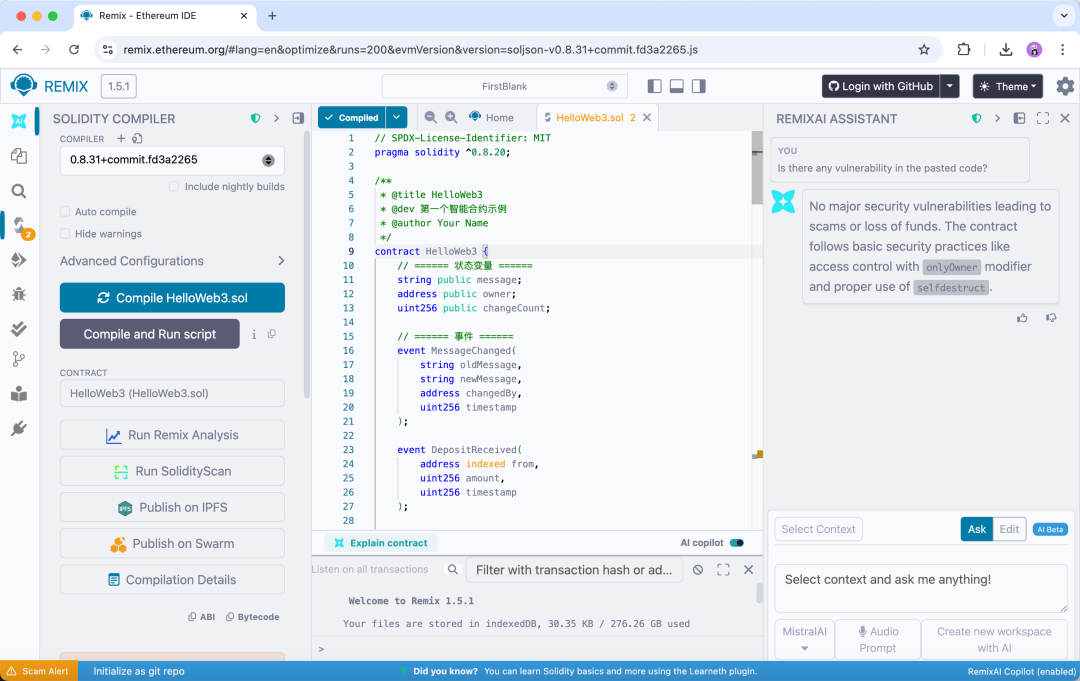Screen dimensions: 1080x681
Task: Run SolidityScan
Action: (x=172, y=471)
